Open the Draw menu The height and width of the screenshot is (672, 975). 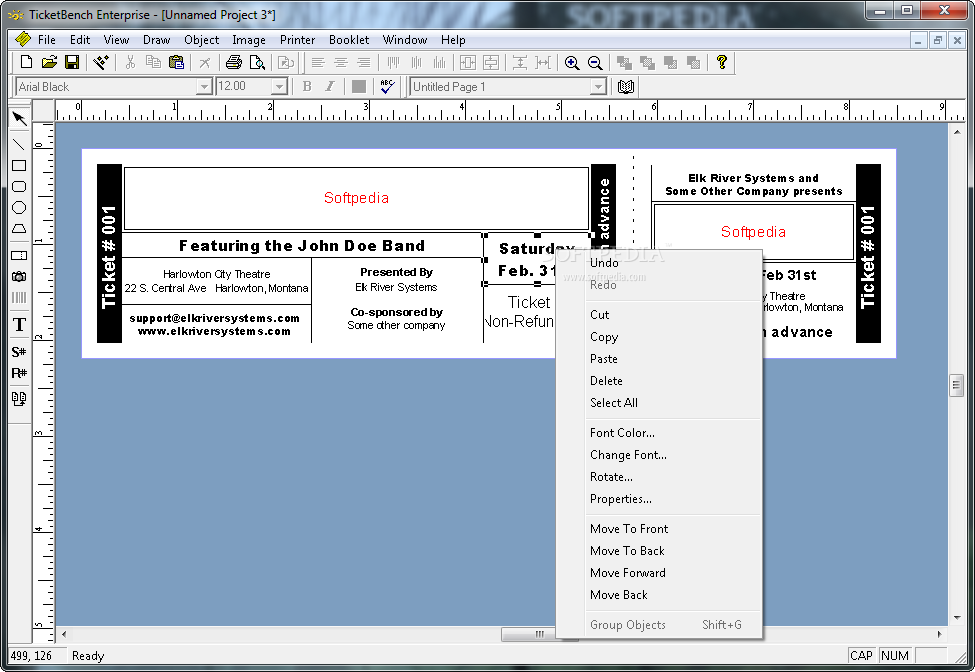coord(156,40)
